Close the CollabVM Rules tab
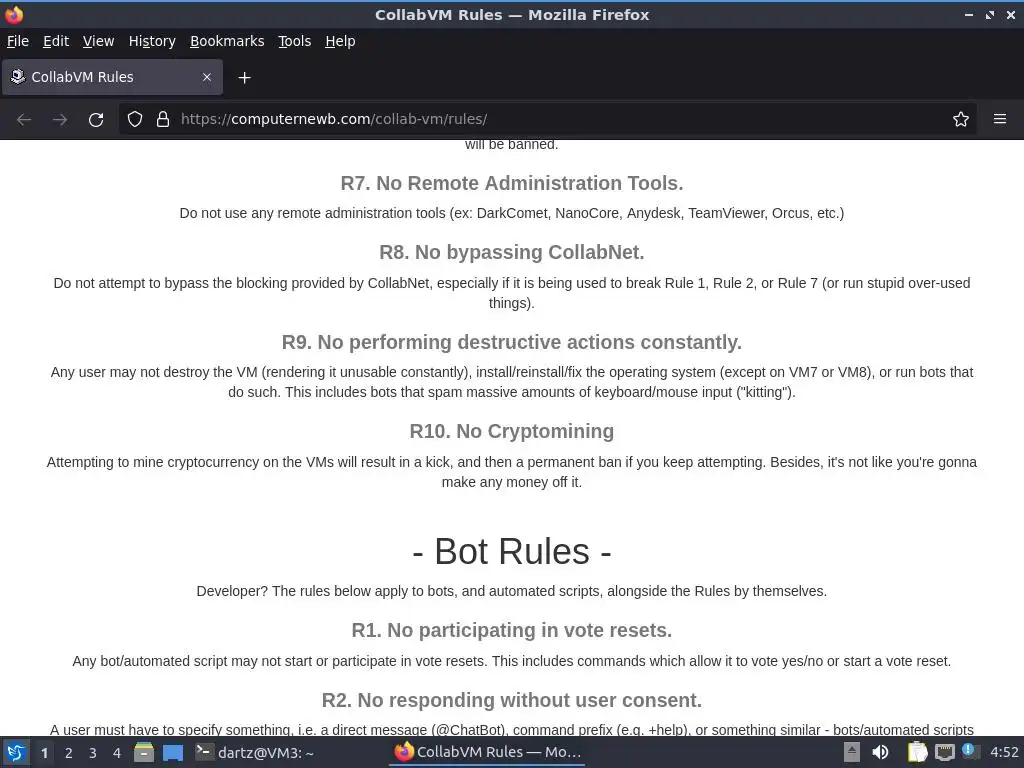 (206, 77)
